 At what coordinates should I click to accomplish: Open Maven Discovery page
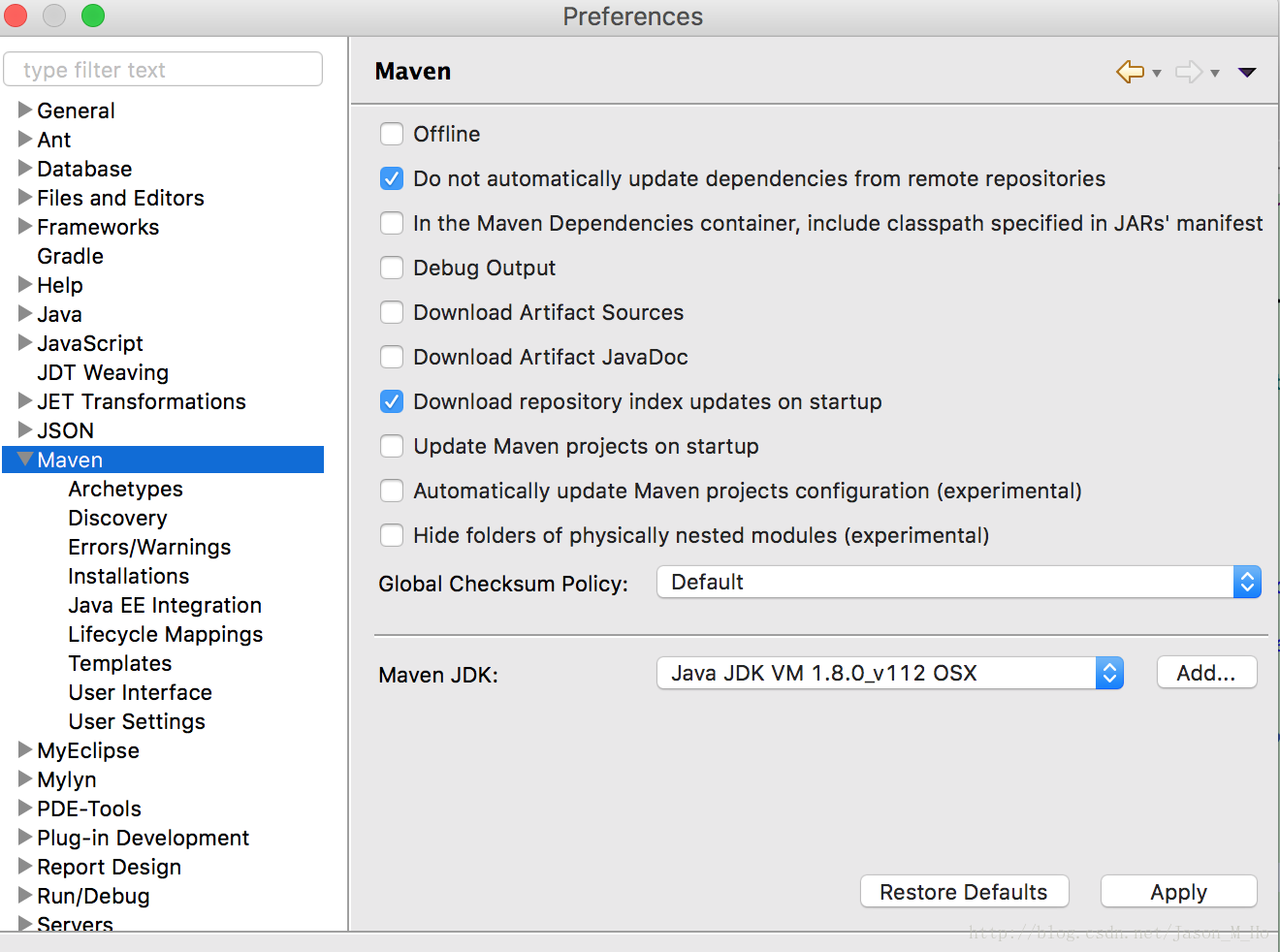117,518
